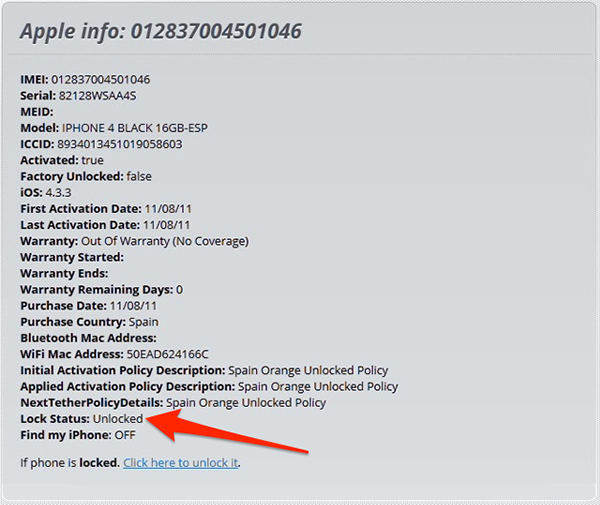The height and width of the screenshot is (505, 600).
Task: Click the 'Bluetooth Mac Address:' label
Action: (x=88, y=338)
